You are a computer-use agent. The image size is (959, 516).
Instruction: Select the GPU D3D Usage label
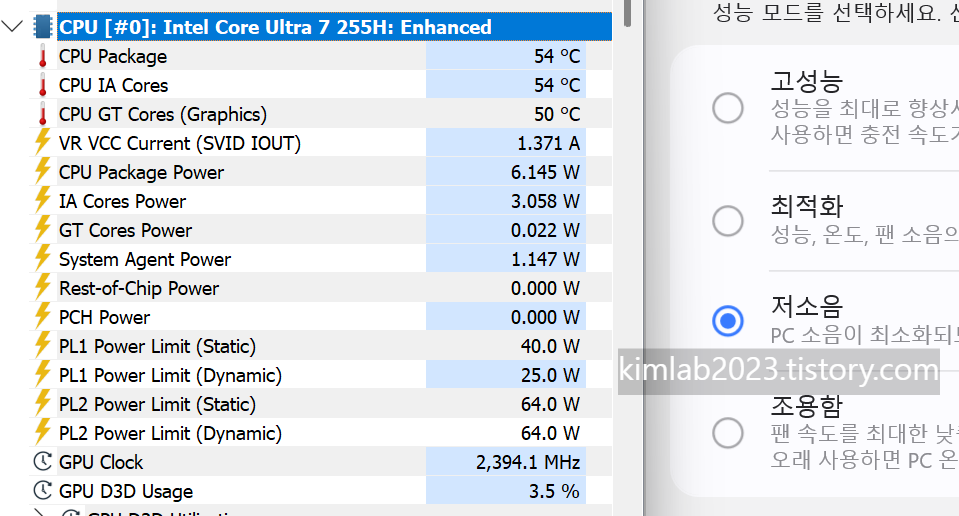point(126,492)
